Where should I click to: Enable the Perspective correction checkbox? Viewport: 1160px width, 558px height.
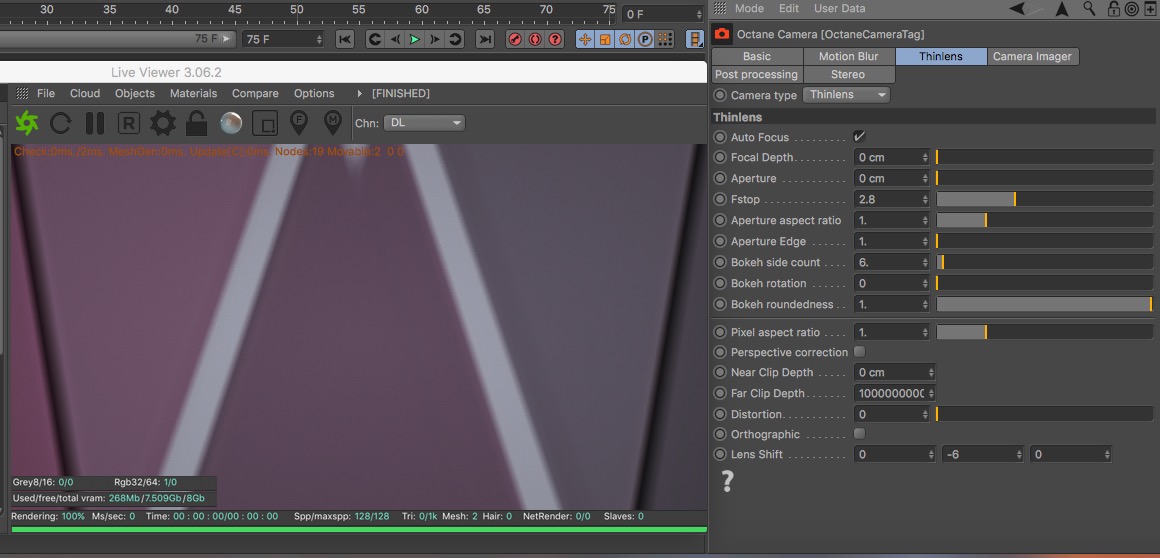click(859, 352)
